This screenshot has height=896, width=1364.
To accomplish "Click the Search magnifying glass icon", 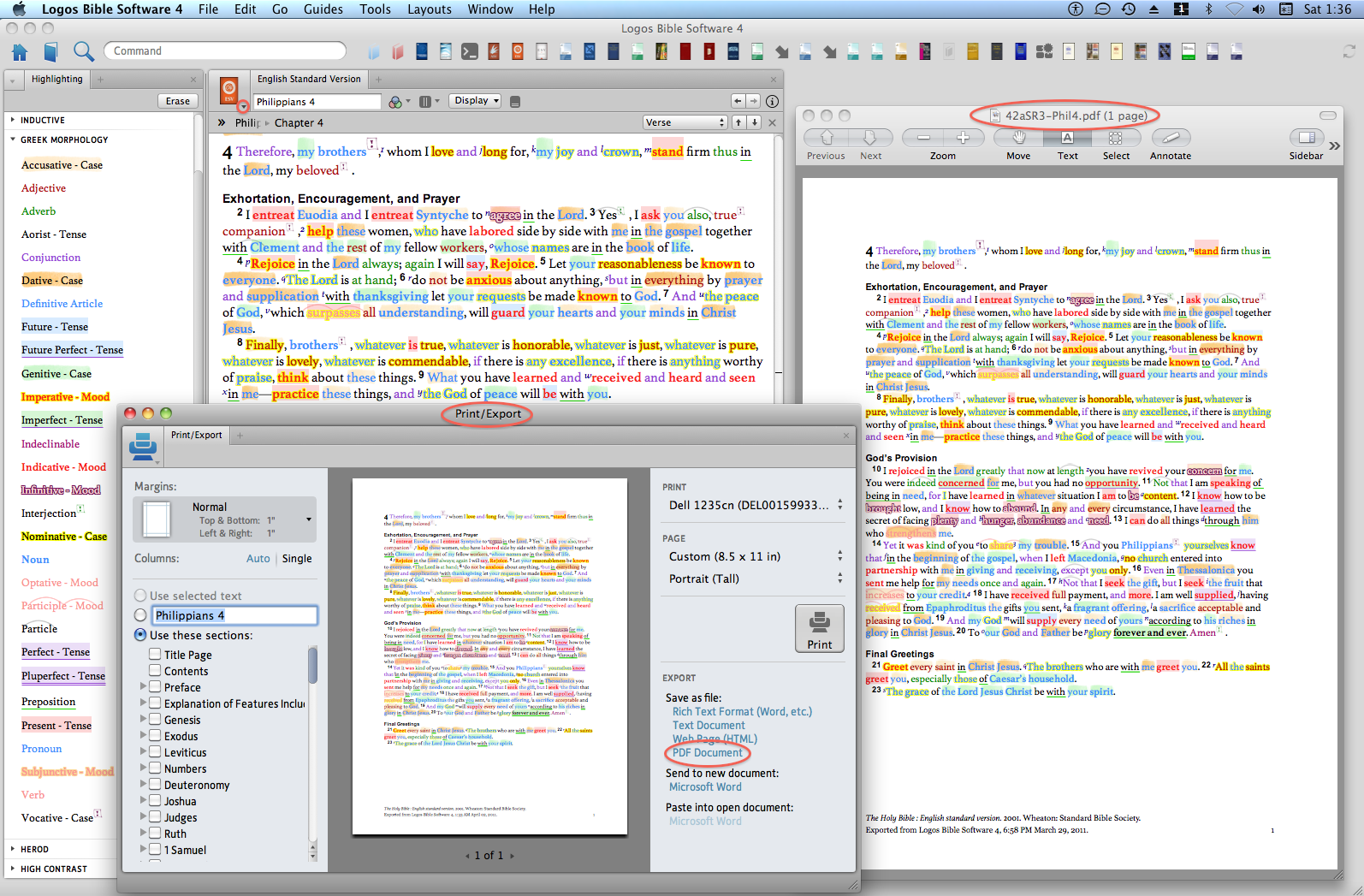I will point(83,51).
